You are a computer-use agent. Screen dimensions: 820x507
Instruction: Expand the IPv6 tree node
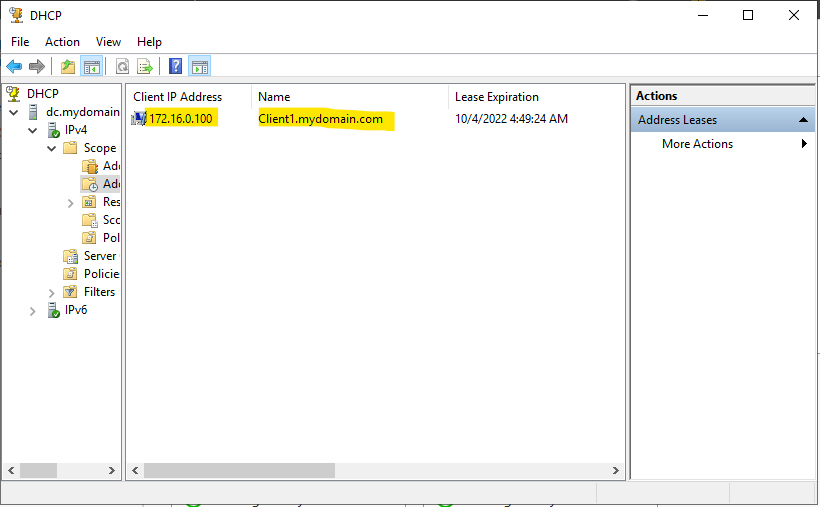(34, 310)
